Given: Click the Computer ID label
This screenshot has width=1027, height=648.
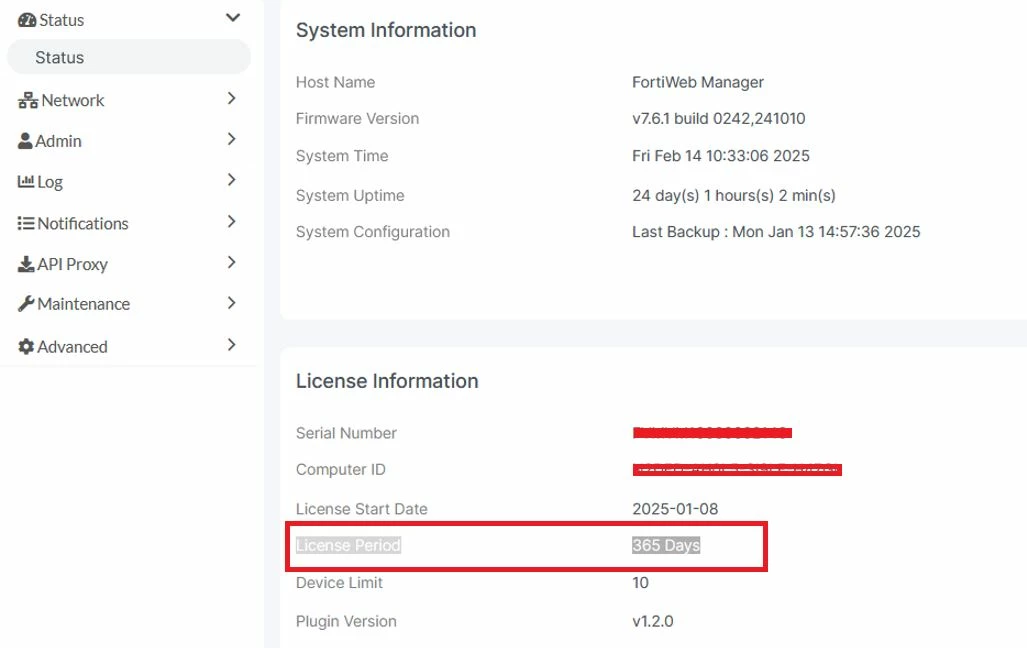Looking at the screenshot, I should [341, 470].
